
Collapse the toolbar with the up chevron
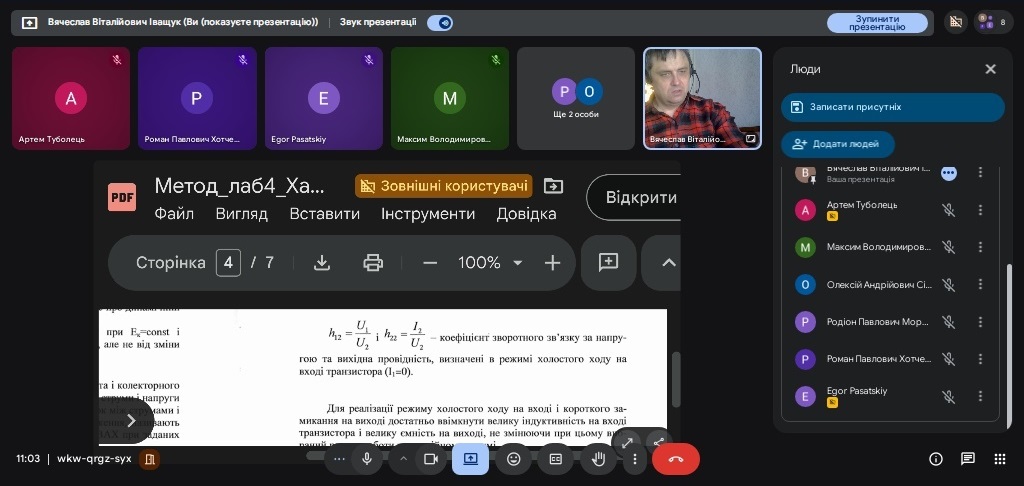click(667, 263)
